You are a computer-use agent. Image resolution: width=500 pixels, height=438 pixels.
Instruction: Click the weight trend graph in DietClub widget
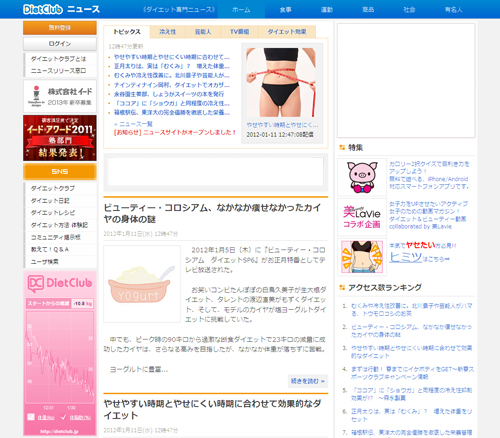coord(60,357)
